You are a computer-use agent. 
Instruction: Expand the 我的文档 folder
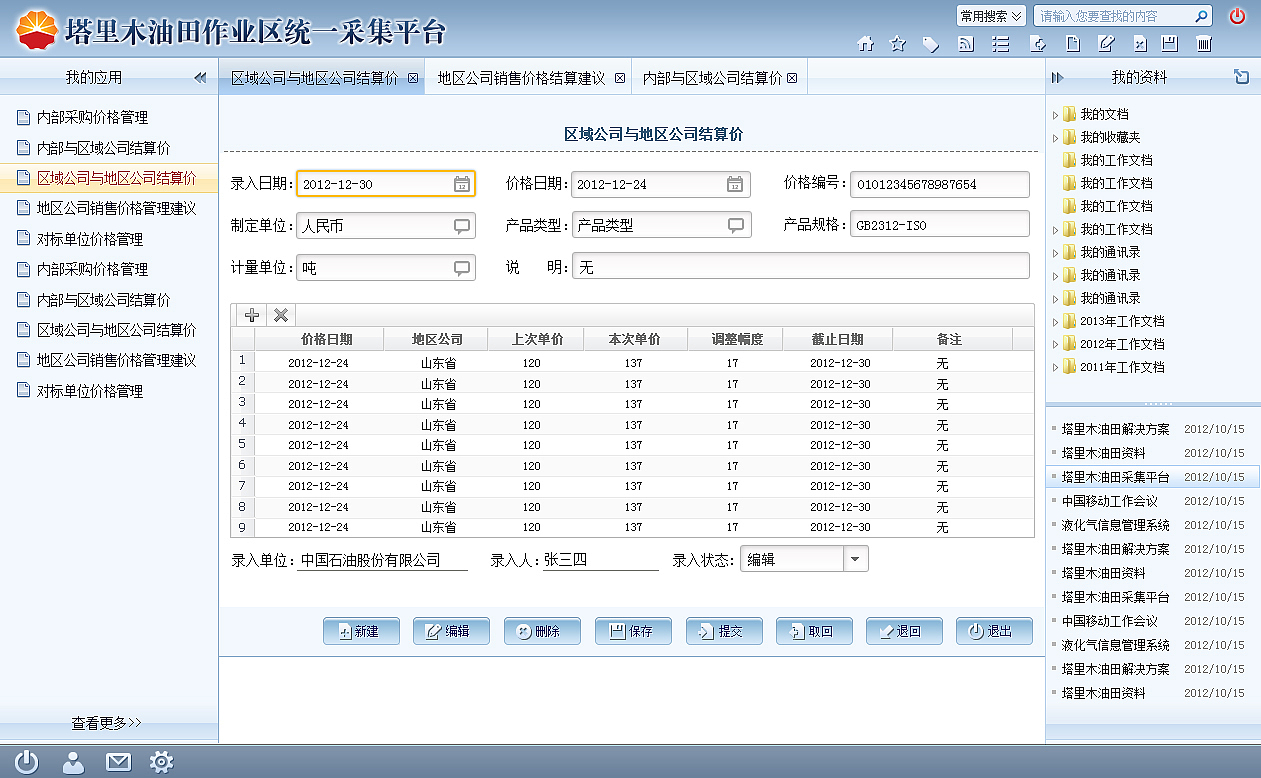1055,115
